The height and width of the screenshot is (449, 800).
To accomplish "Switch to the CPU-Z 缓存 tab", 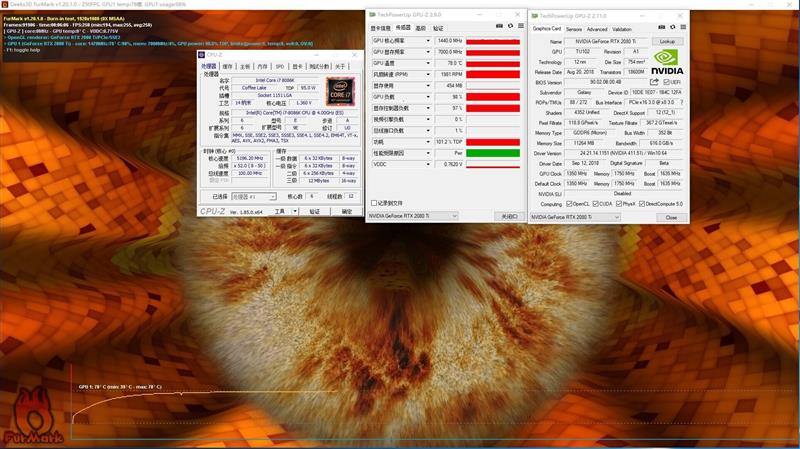I will coord(228,67).
